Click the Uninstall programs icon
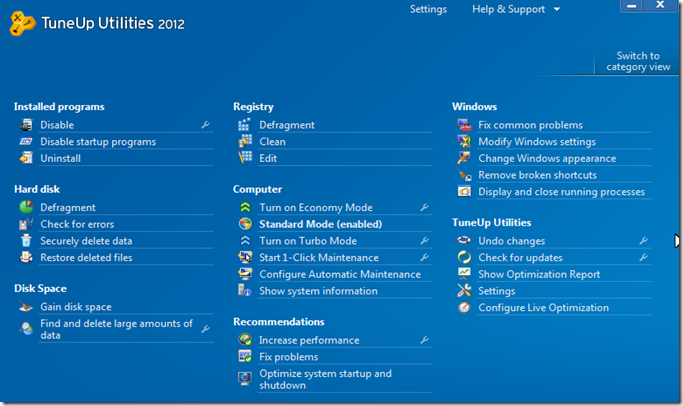 [26, 158]
